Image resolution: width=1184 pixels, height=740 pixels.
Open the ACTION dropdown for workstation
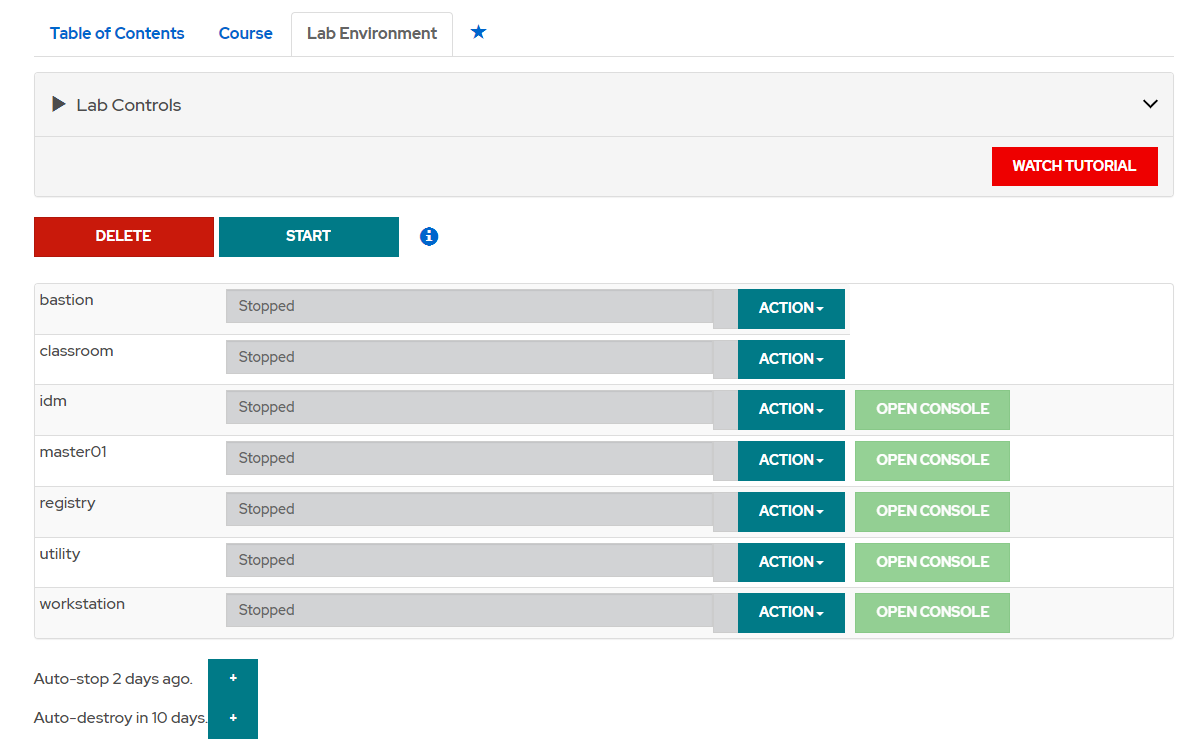[791, 612]
